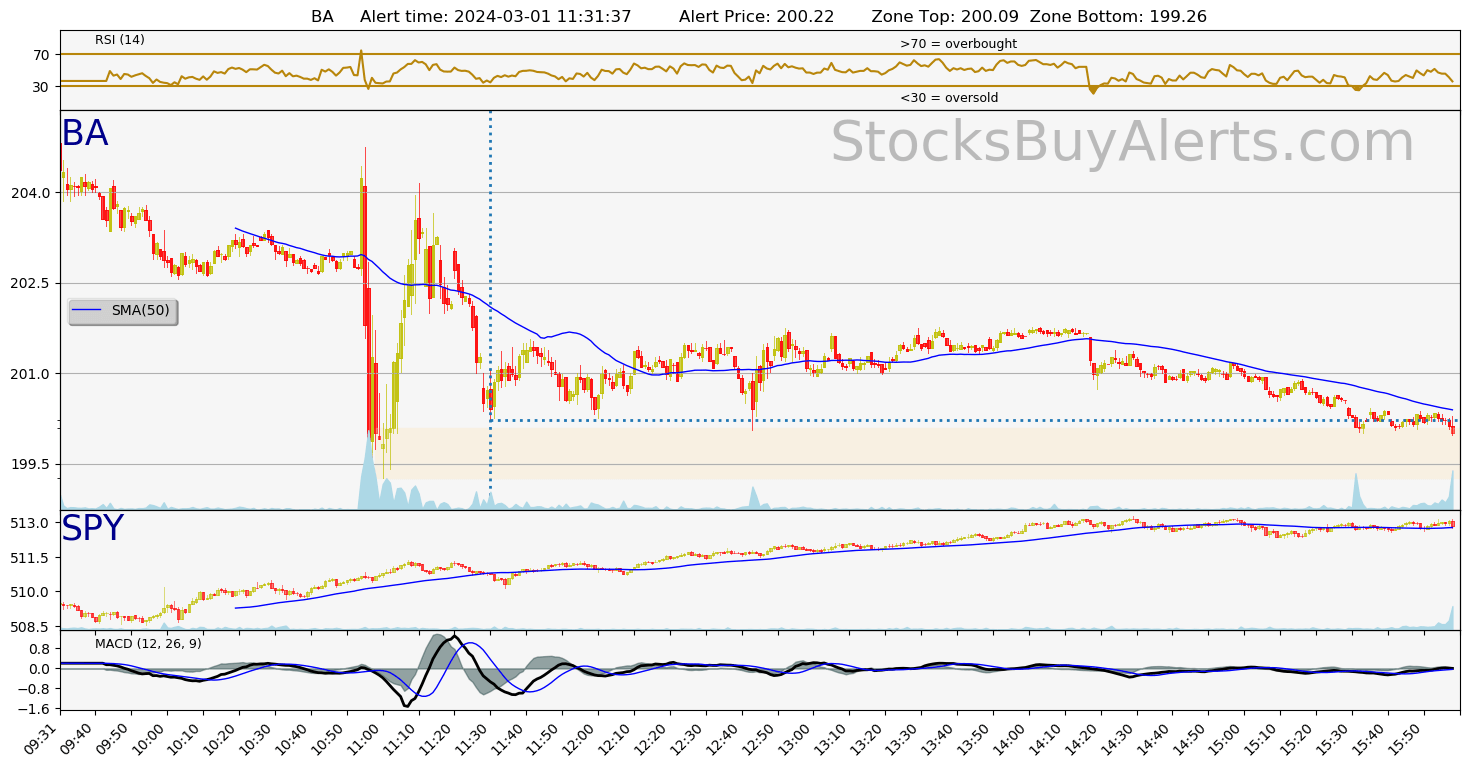Click the MACD histogram peak near 11:15
The width and height of the screenshot is (1474, 768).
[x=439, y=650]
